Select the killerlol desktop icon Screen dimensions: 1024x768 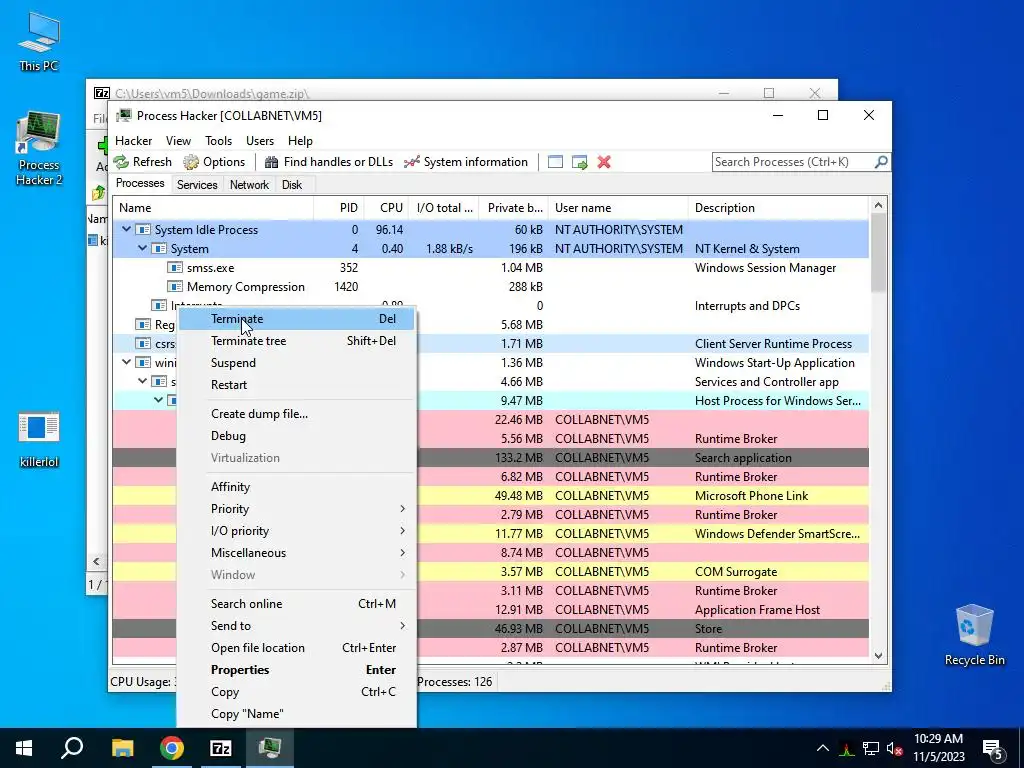[x=39, y=440]
